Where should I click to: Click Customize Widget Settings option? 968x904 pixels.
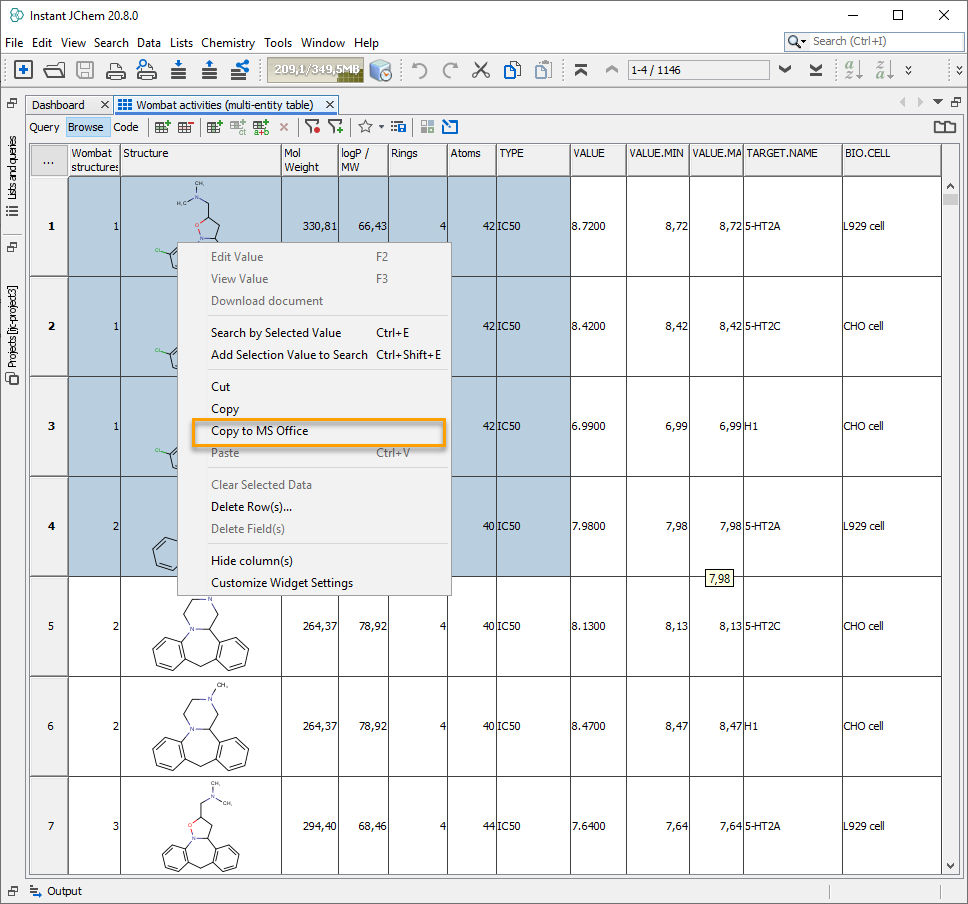pos(282,583)
